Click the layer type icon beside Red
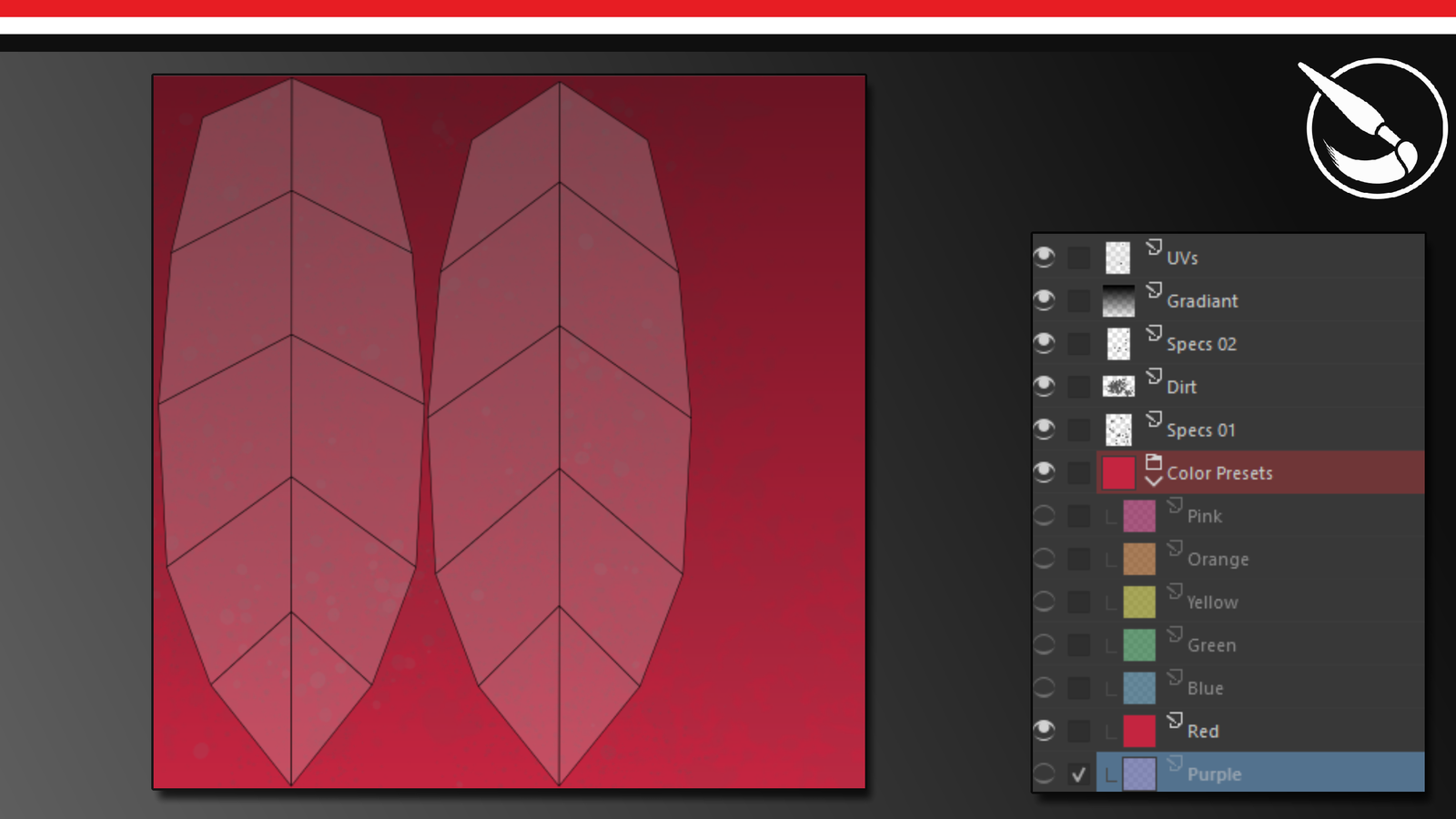The height and width of the screenshot is (819, 1456). coord(1175,720)
